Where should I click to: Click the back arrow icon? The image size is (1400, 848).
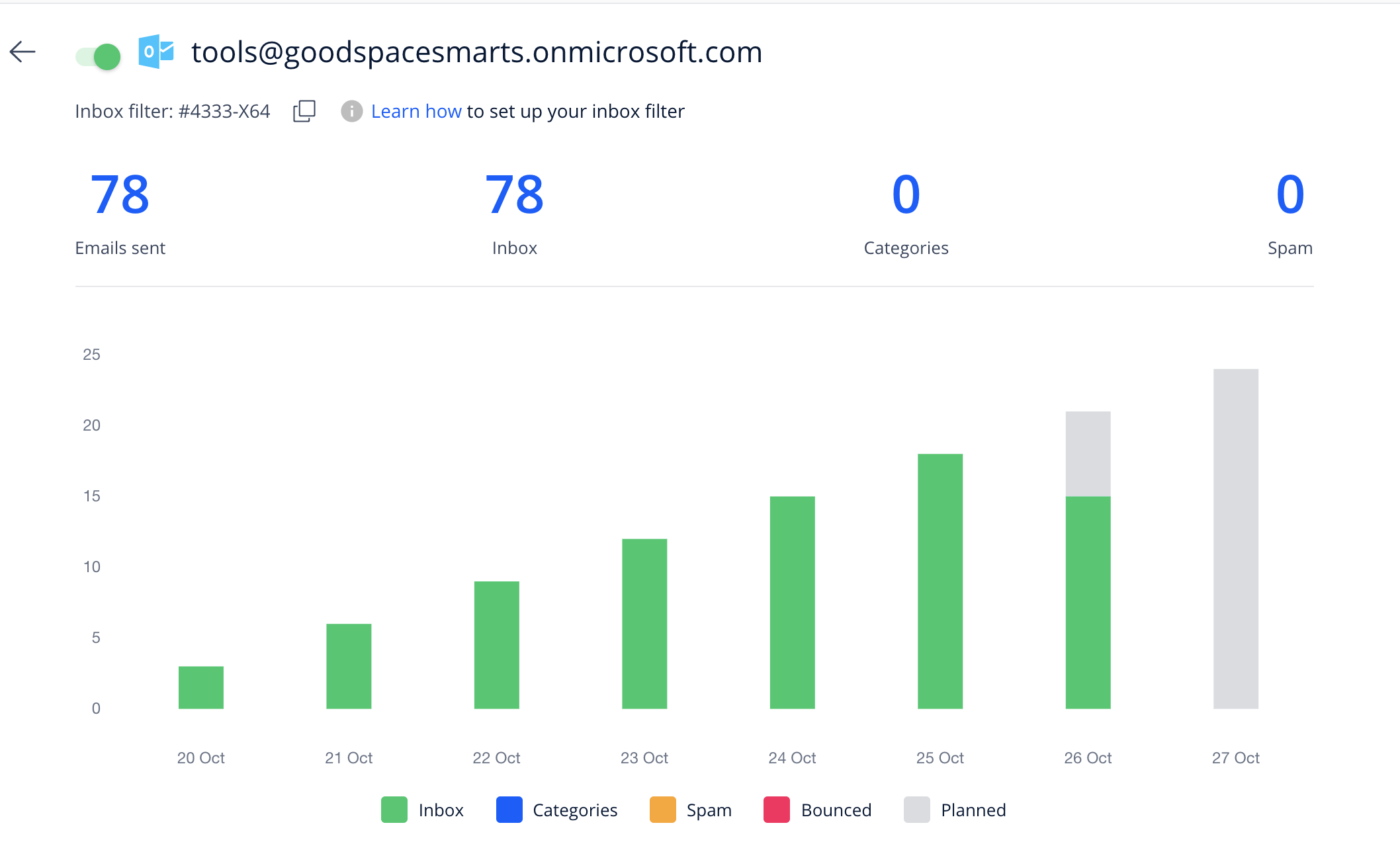point(22,52)
